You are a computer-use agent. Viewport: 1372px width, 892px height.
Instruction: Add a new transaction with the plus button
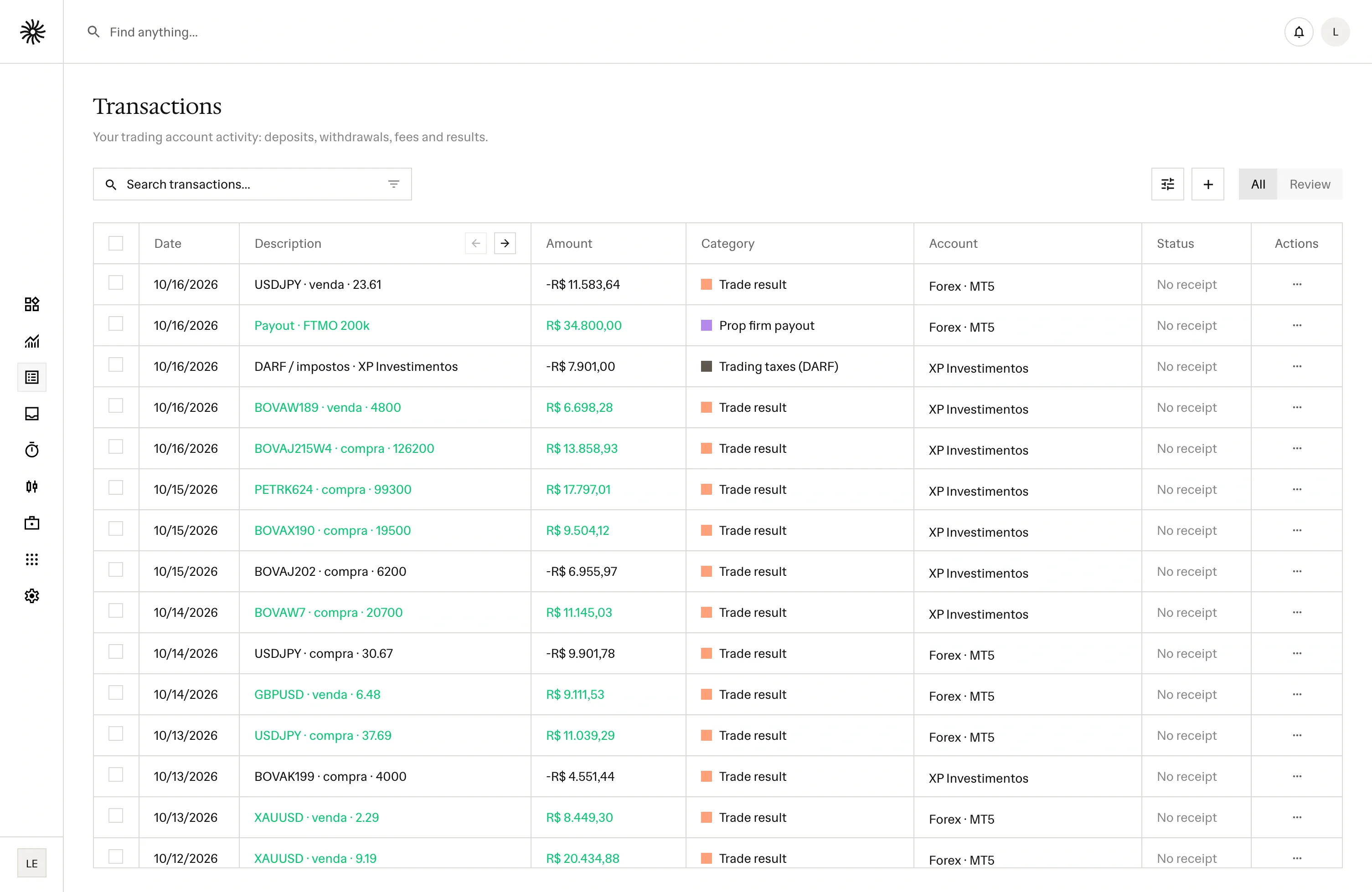tap(1208, 185)
